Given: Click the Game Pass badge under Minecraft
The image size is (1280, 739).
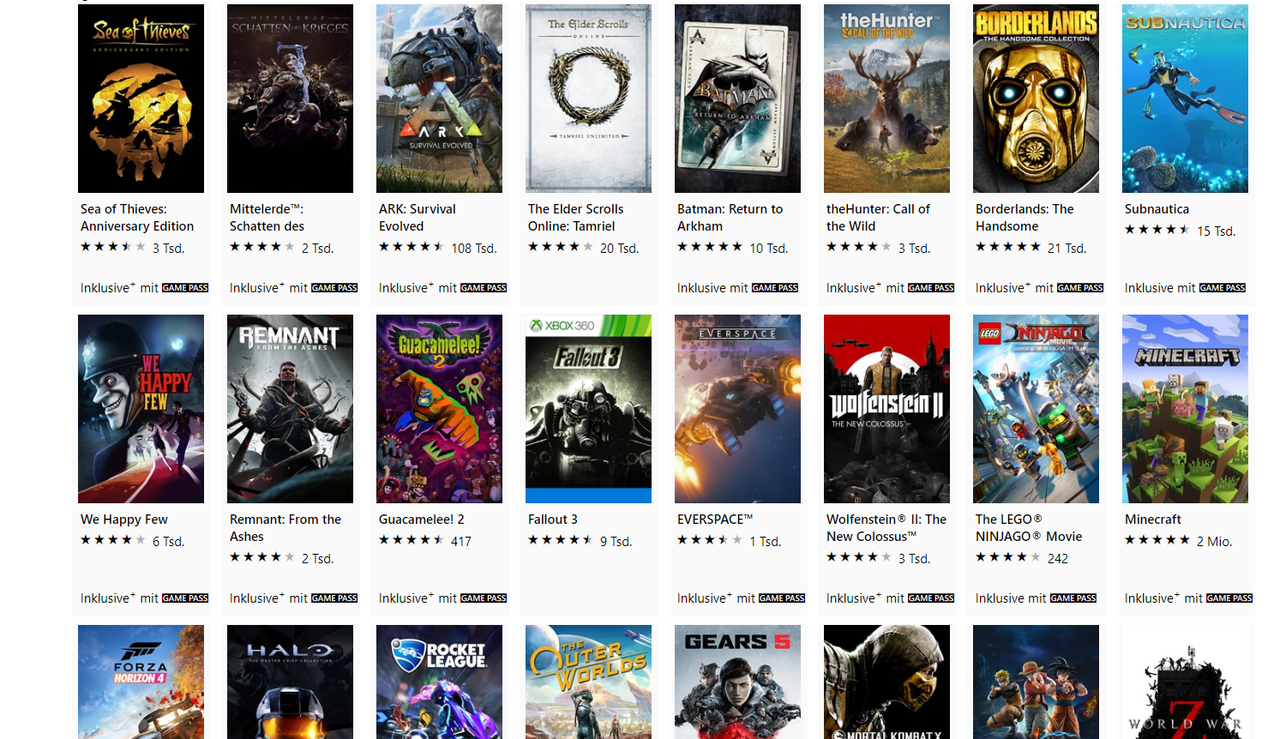Looking at the screenshot, I should point(1229,598).
